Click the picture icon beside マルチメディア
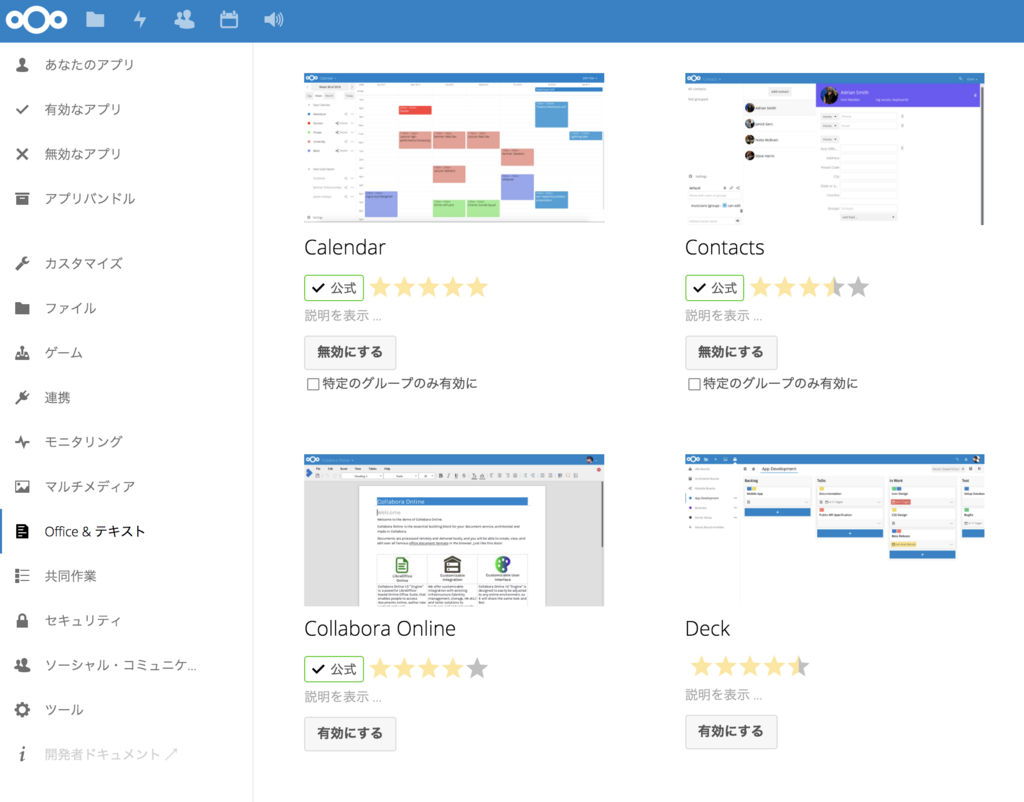This screenshot has width=1024, height=802. click(x=22, y=487)
